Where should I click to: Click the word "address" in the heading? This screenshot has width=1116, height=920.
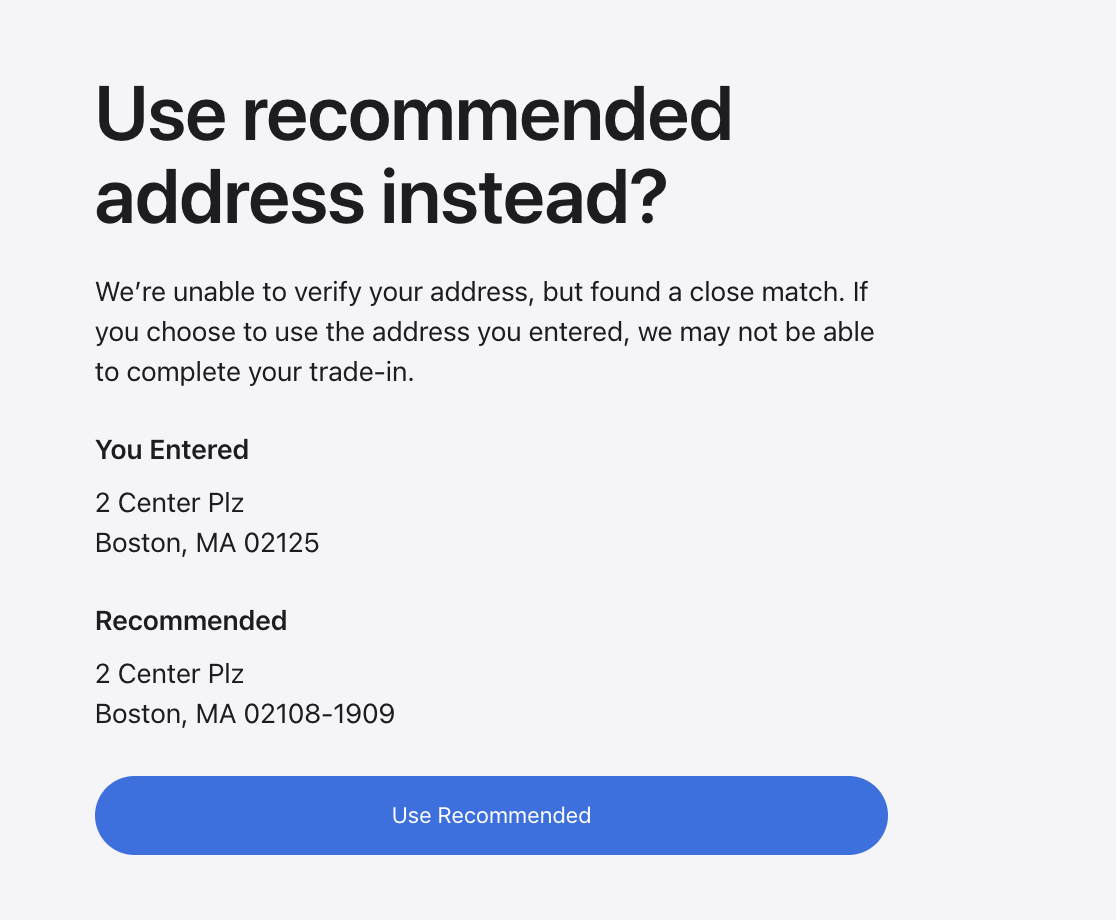(x=229, y=196)
